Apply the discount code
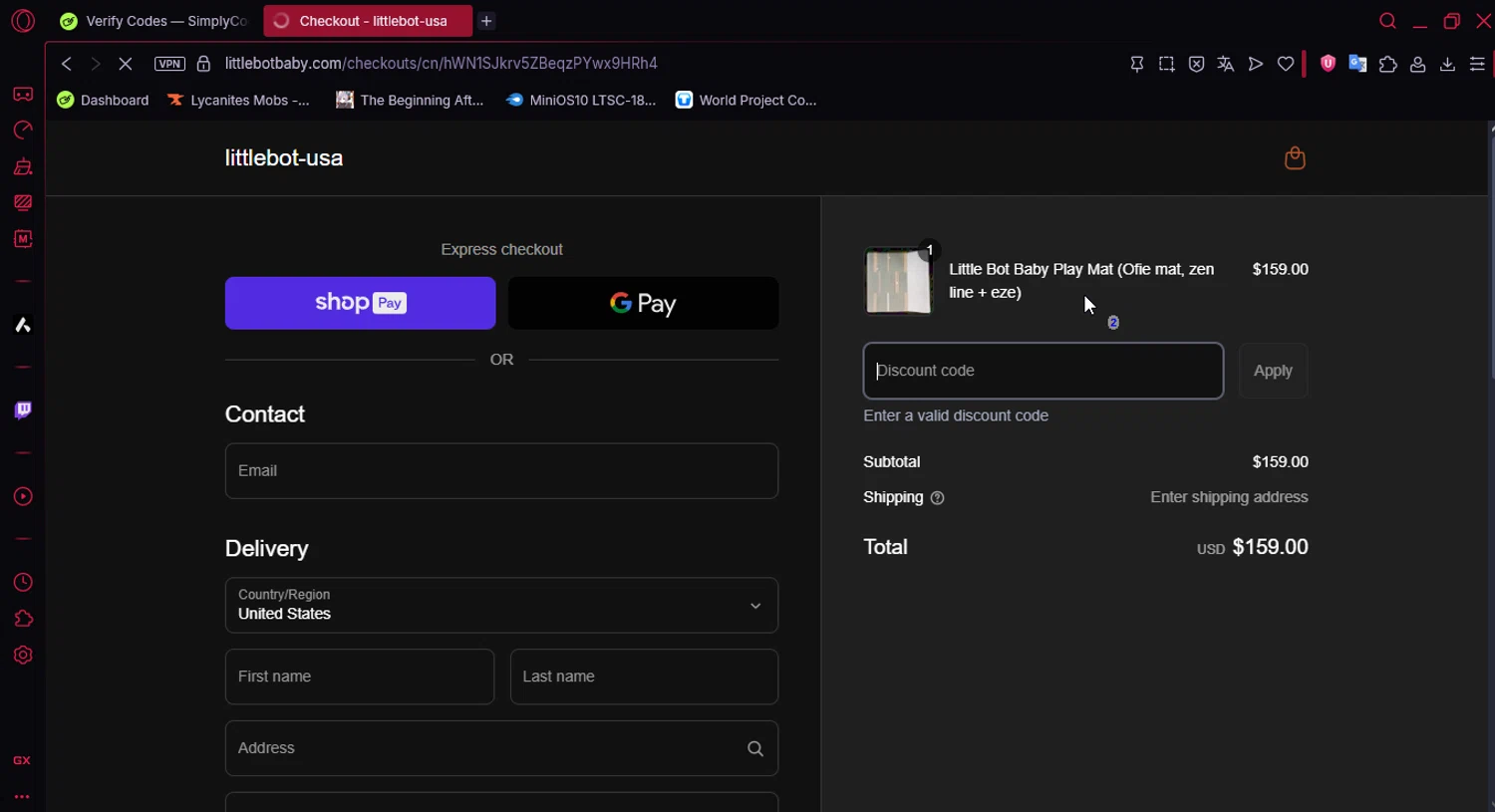This screenshot has height=812, width=1495. point(1273,371)
